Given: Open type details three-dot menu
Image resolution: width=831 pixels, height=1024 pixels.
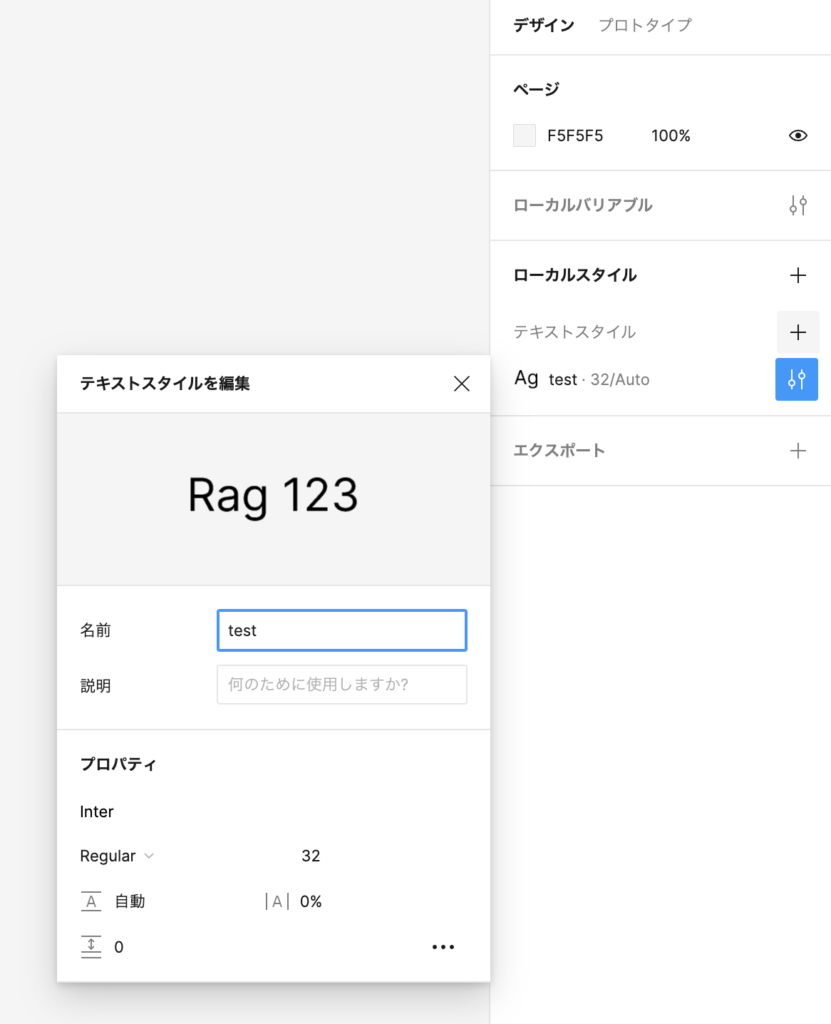Looking at the screenshot, I should pyautogui.click(x=443, y=947).
